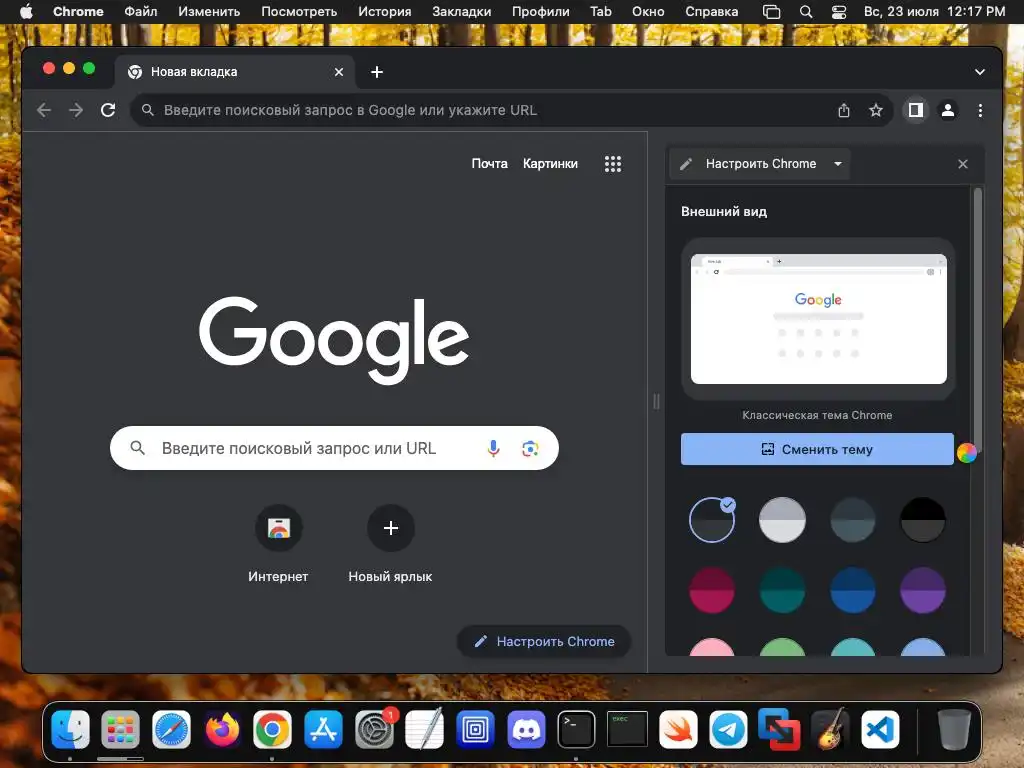Pick the teal color swatch
This screenshot has height=768, width=1024.
[782, 590]
